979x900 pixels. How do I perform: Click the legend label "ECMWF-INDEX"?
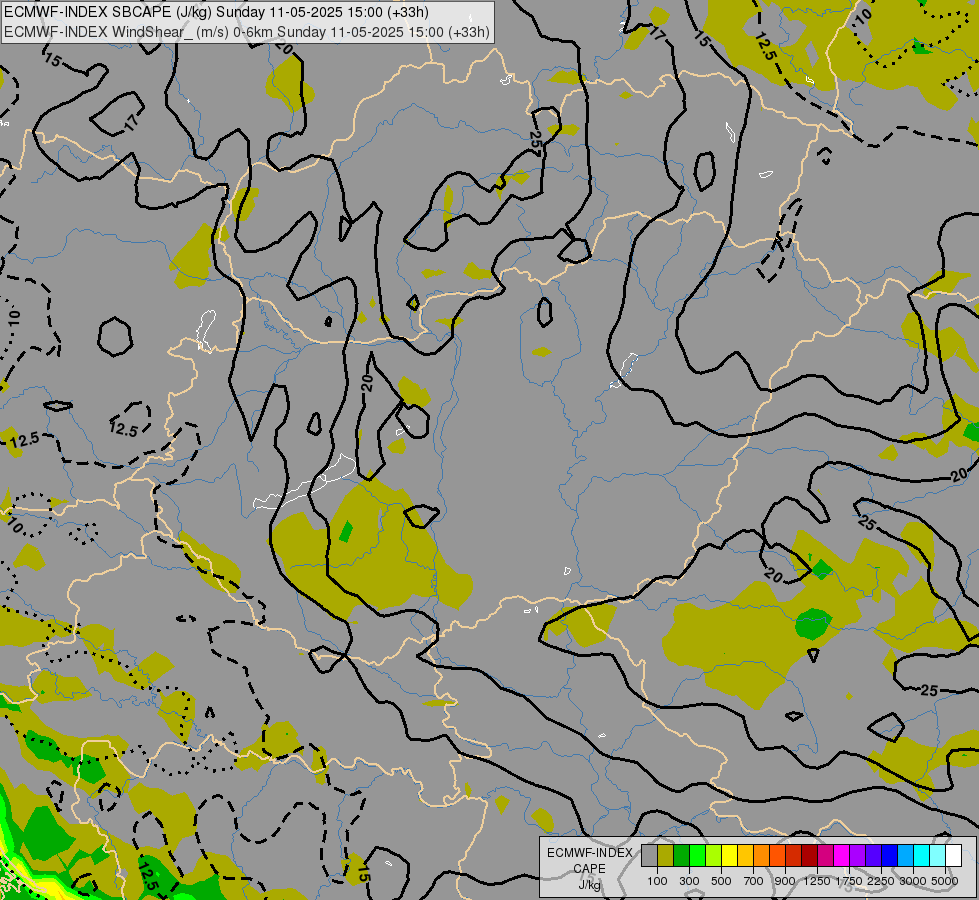click(x=589, y=853)
